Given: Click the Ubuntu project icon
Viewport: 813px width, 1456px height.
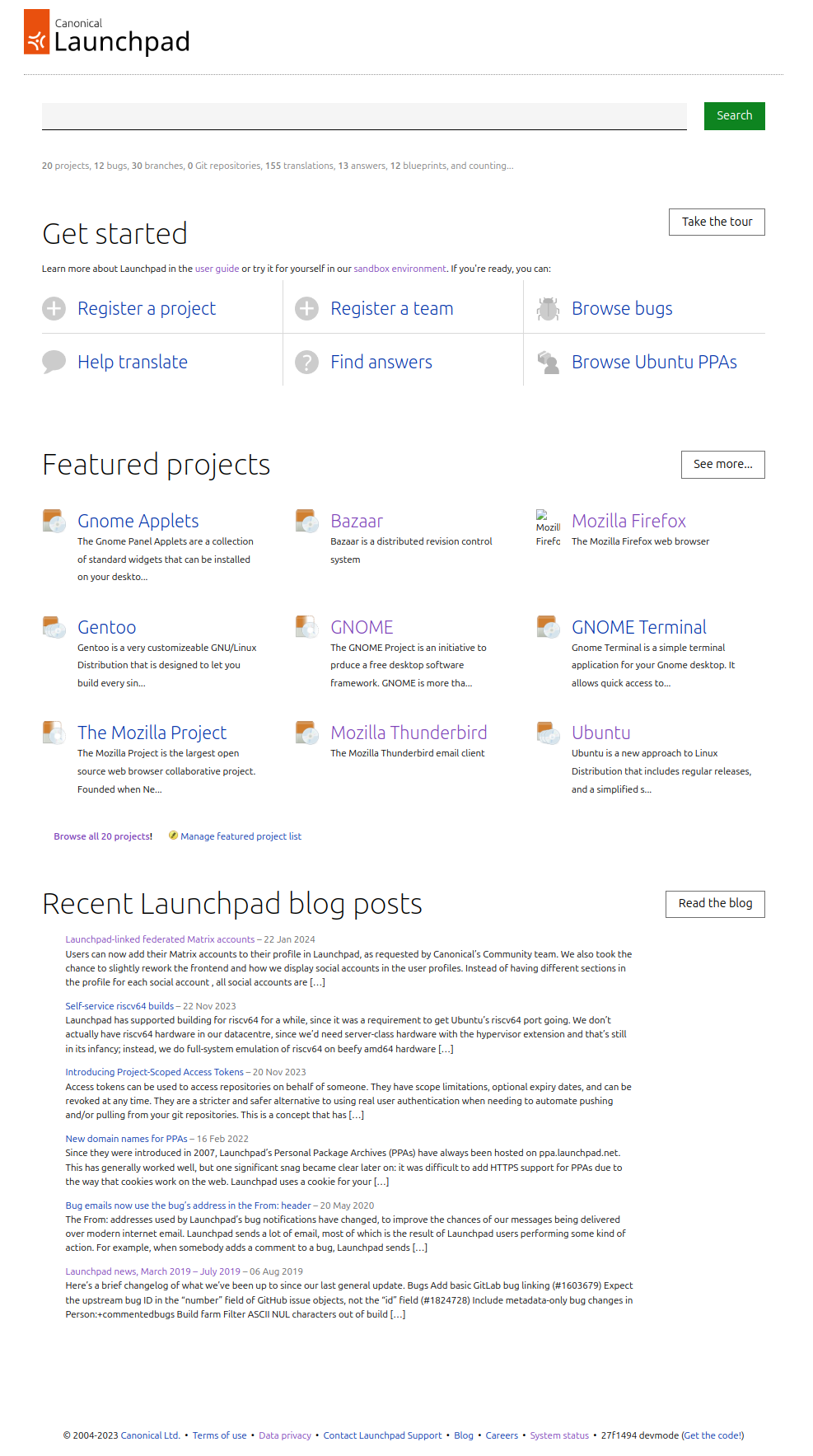Looking at the screenshot, I should pyautogui.click(x=548, y=733).
